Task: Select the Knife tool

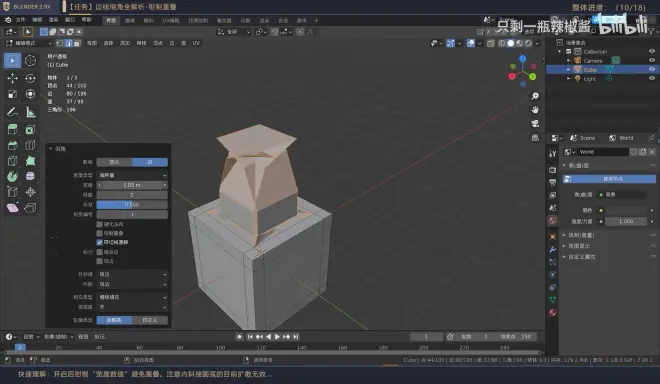Action: pyautogui.click(x=13, y=161)
